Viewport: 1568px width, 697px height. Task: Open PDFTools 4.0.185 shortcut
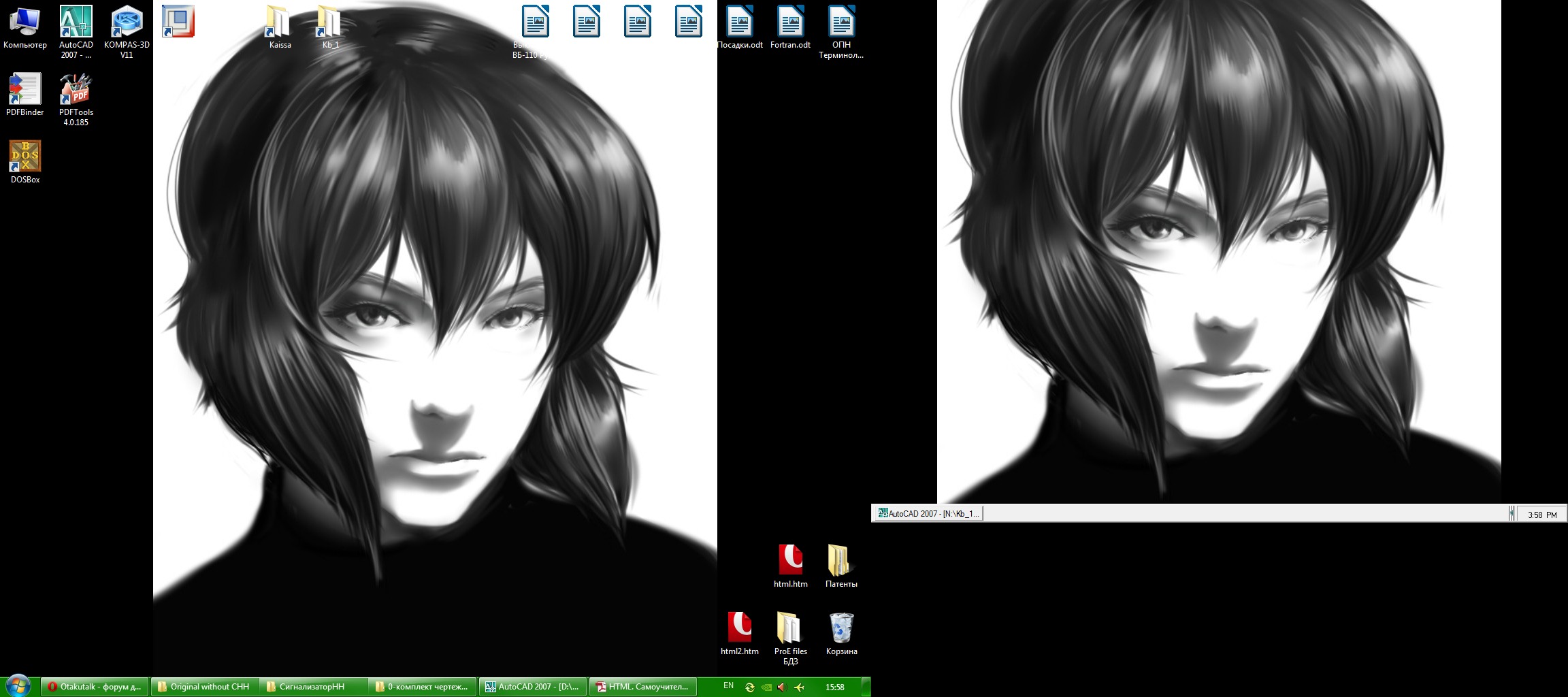point(76,90)
